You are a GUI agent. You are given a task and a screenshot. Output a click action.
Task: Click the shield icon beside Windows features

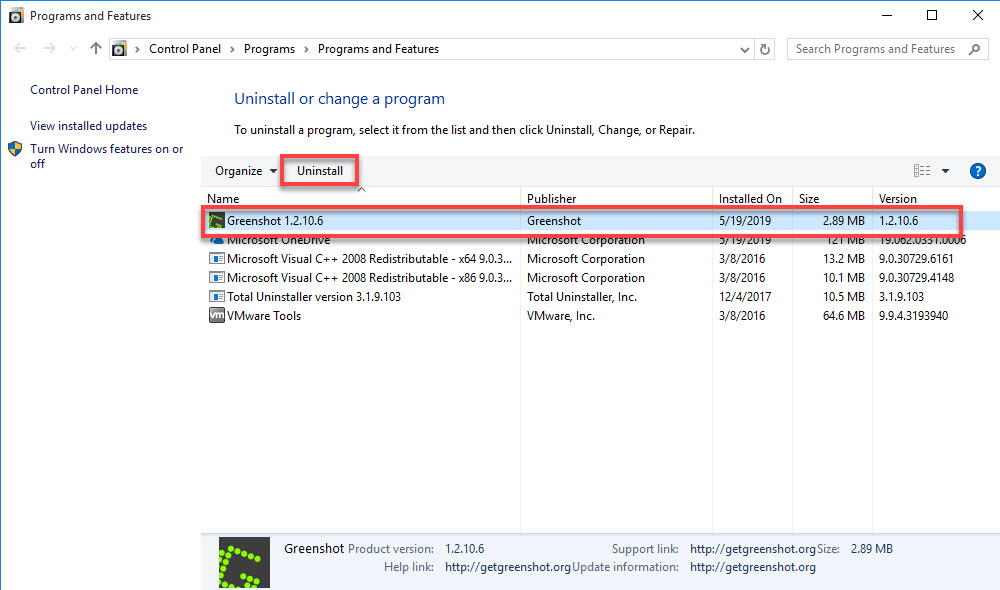(x=15, y=149)
